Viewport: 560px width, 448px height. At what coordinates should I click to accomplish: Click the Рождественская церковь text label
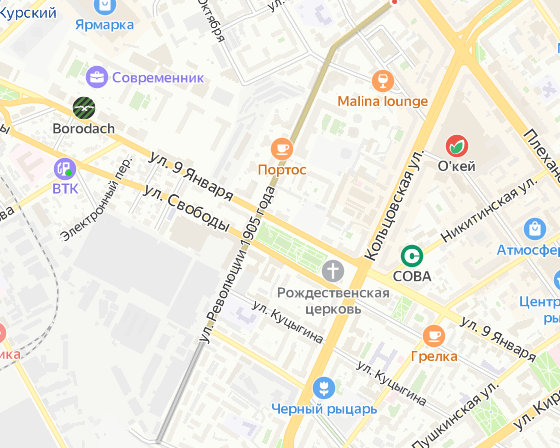coord(333,300)
